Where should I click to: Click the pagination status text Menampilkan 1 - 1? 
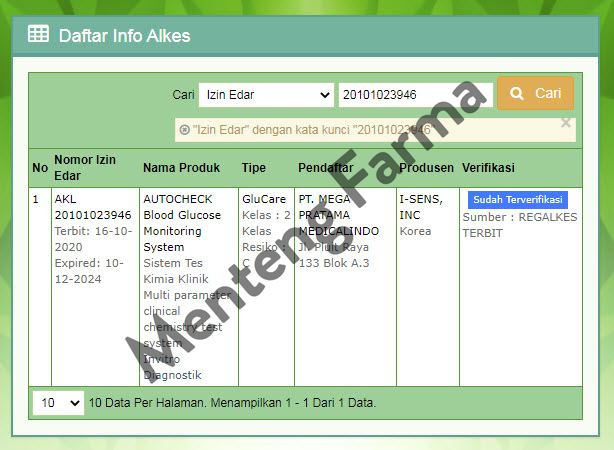(260, 403)
